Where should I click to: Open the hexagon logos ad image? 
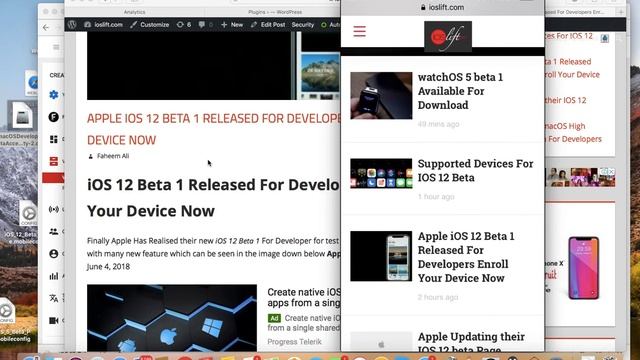coord(172,318)
